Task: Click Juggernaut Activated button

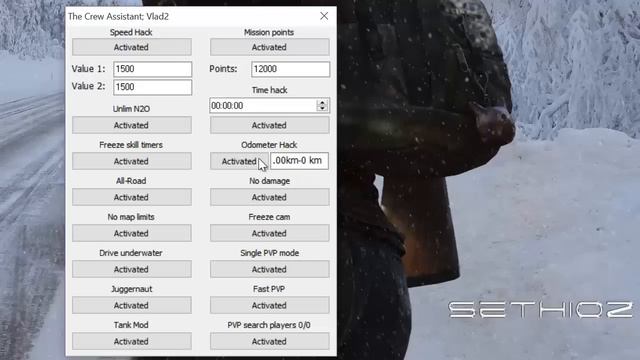Action: point(132,305)
